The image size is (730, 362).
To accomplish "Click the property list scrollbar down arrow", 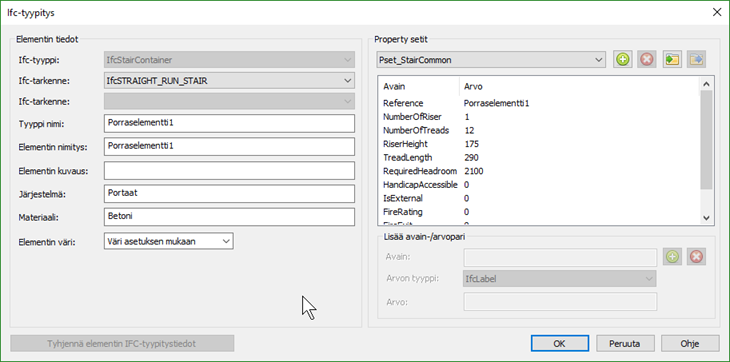I will point(706,217).
